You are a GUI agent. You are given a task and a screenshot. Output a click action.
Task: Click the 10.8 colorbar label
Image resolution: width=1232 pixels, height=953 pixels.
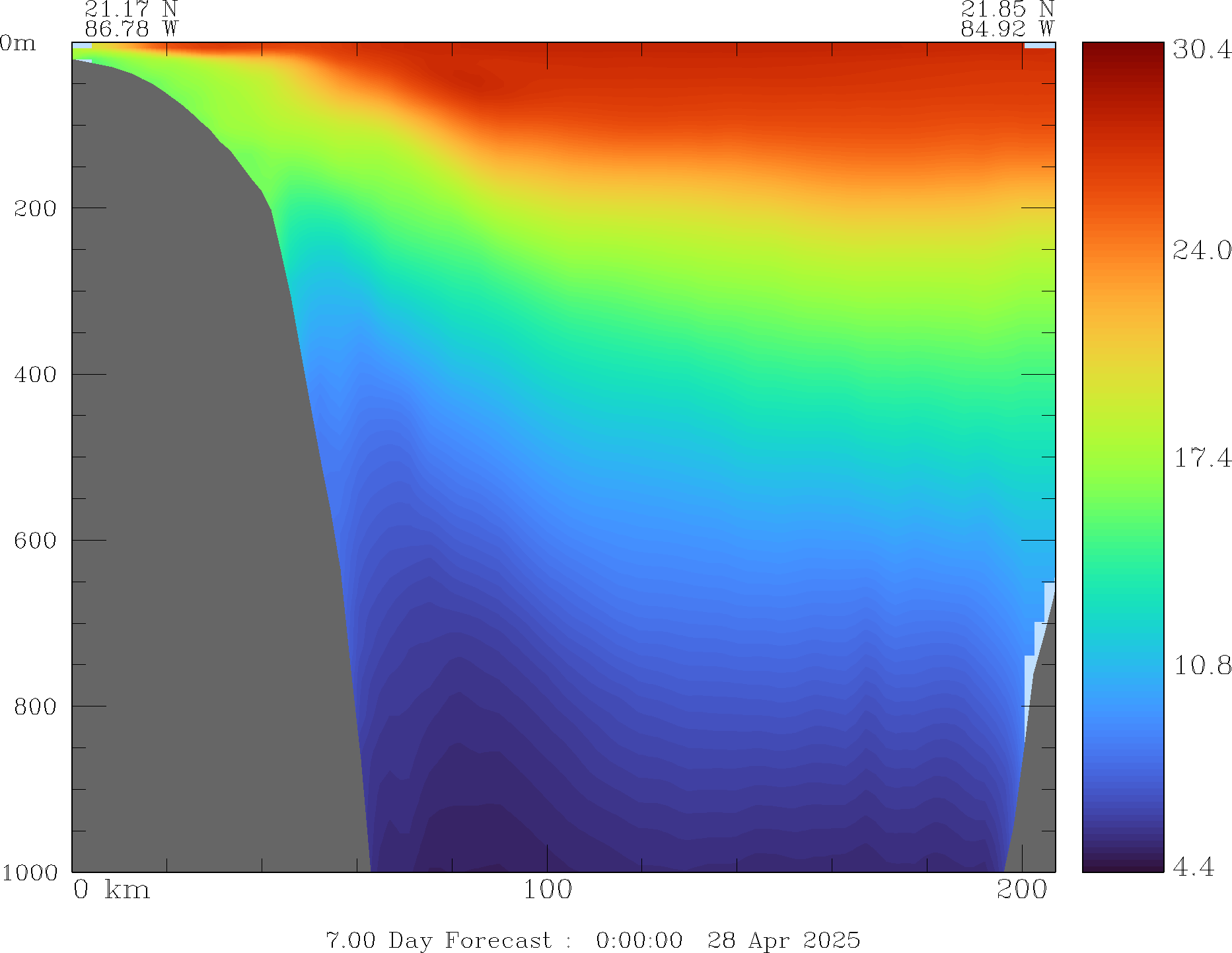click(x=1202, y=666)
